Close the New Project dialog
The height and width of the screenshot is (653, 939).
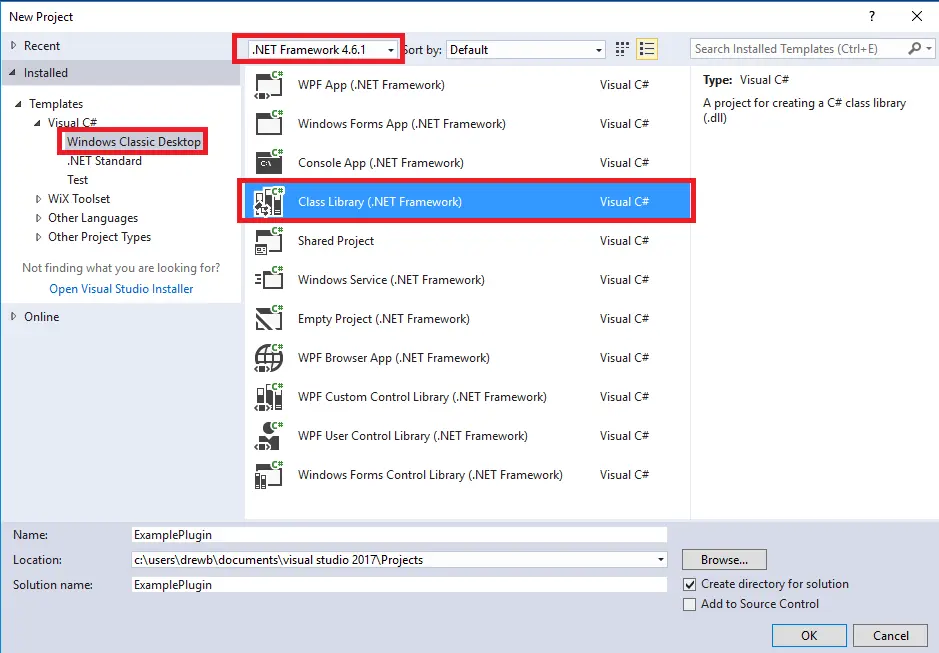click(917, 16)
